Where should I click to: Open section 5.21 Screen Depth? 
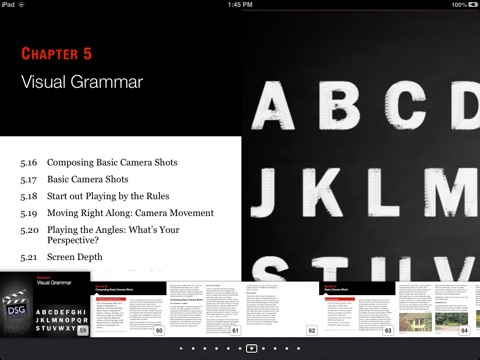[x=61, y=257]
